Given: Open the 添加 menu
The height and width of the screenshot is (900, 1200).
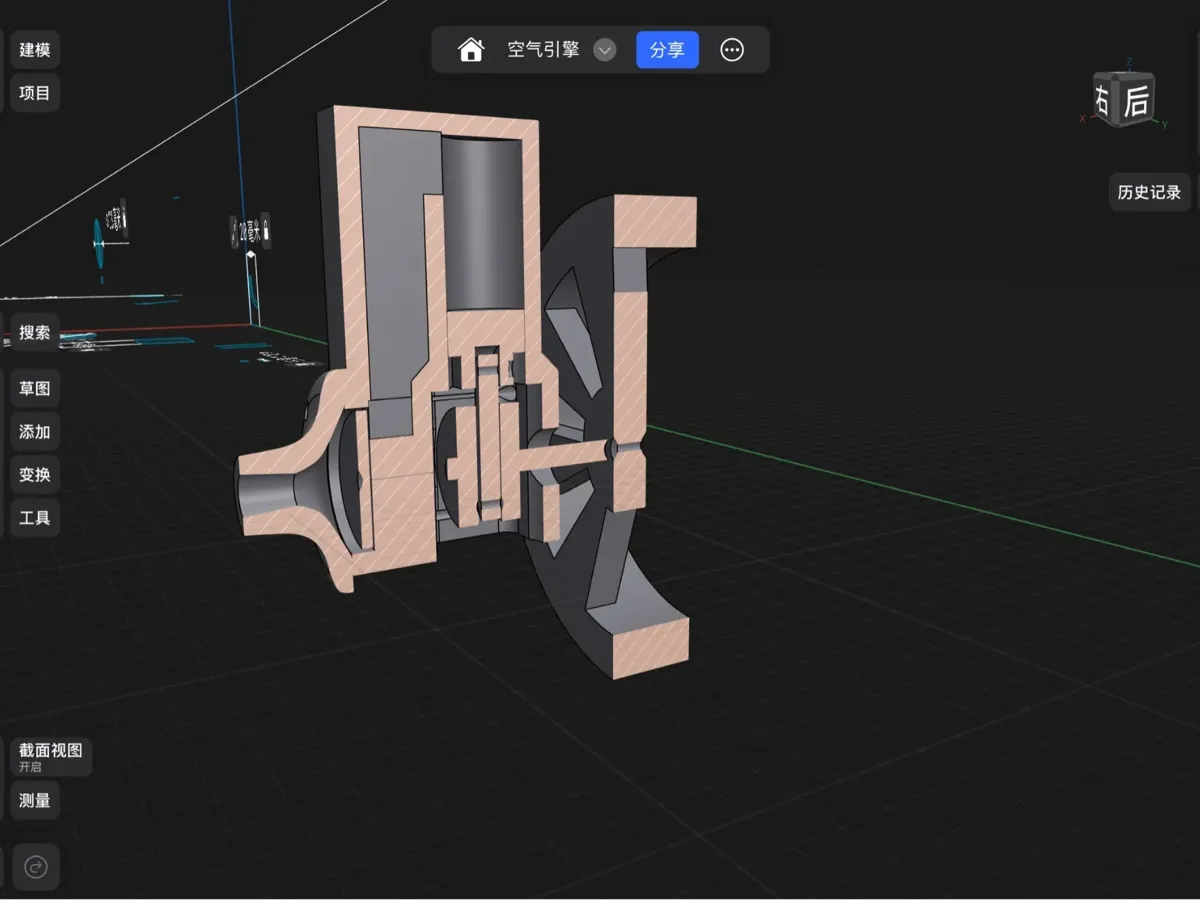Looking at the screenshot, I should pyautogui.click(x=35, y=432).
